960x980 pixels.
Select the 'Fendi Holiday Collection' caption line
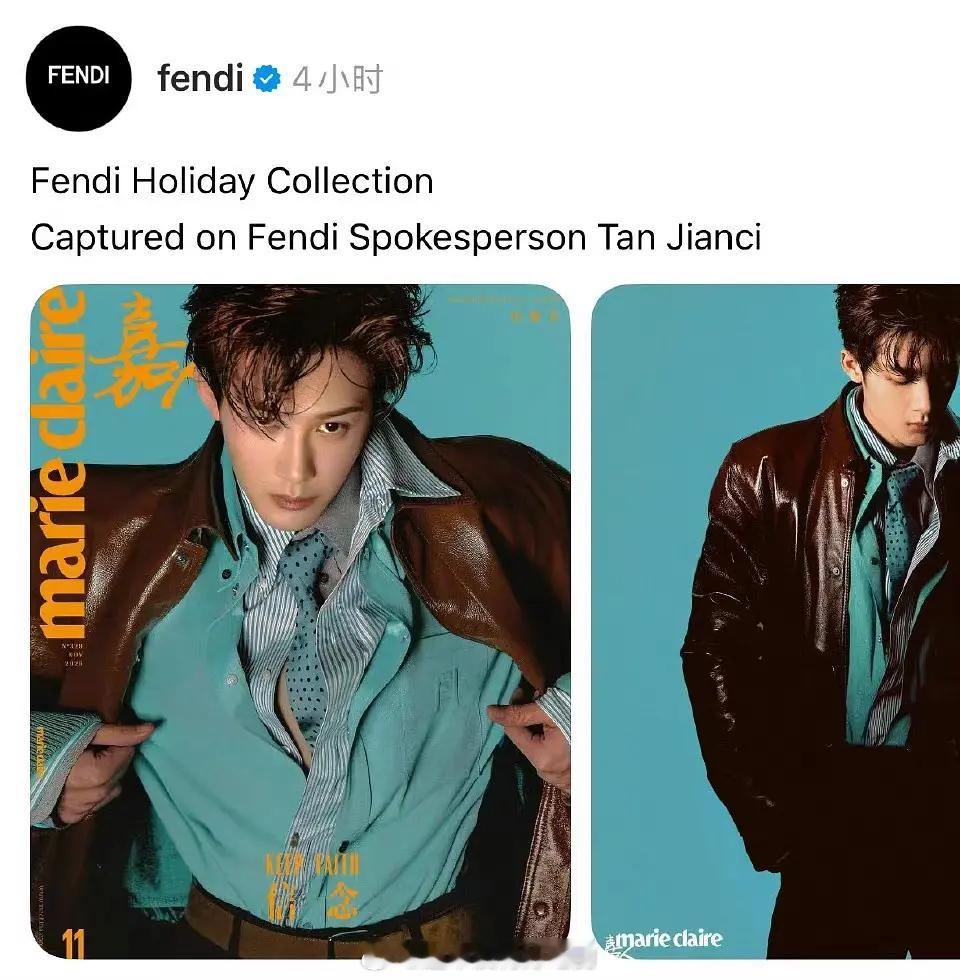pyautogui.click(x=232, y=181)
